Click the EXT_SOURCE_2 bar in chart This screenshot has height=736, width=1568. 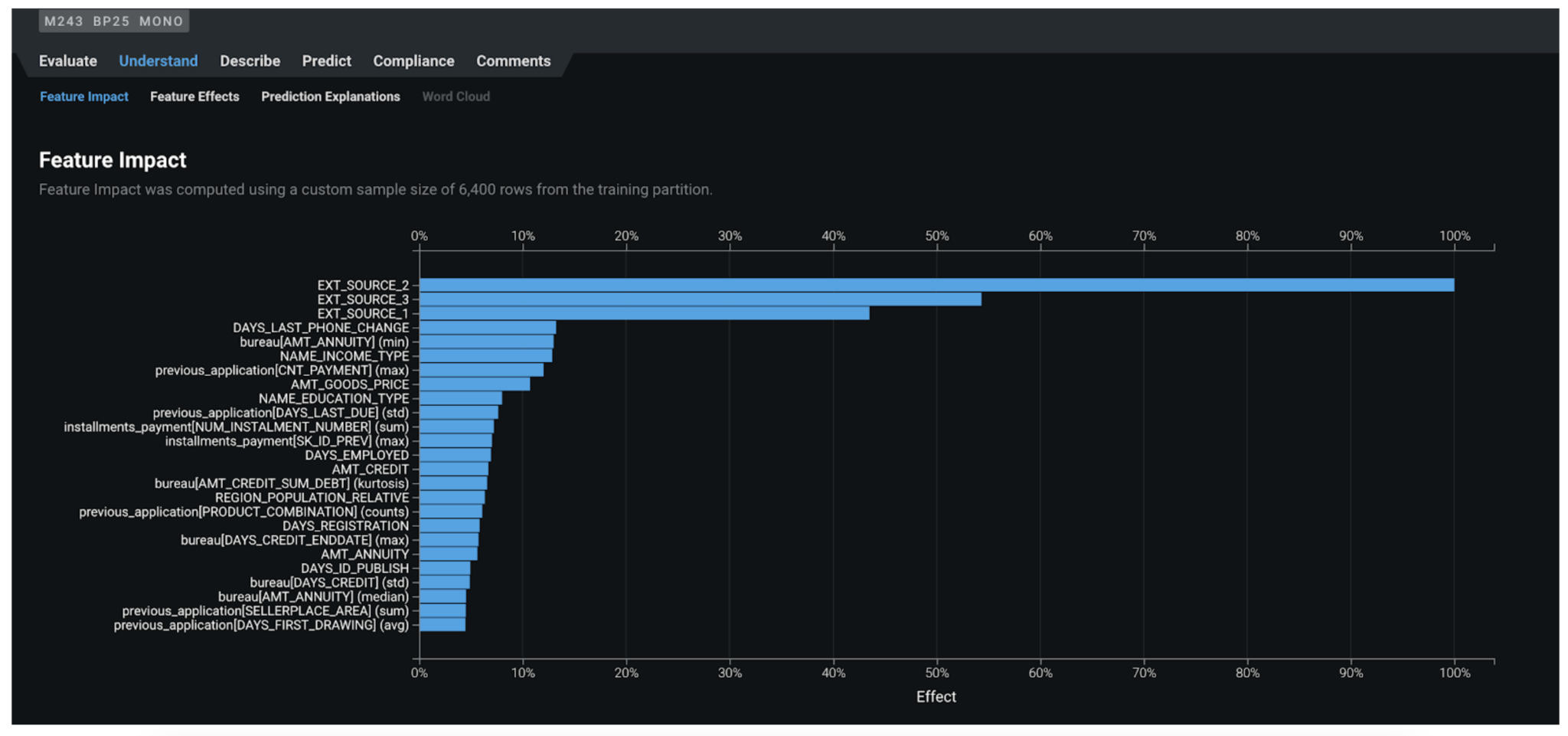(x=936, y=285)
